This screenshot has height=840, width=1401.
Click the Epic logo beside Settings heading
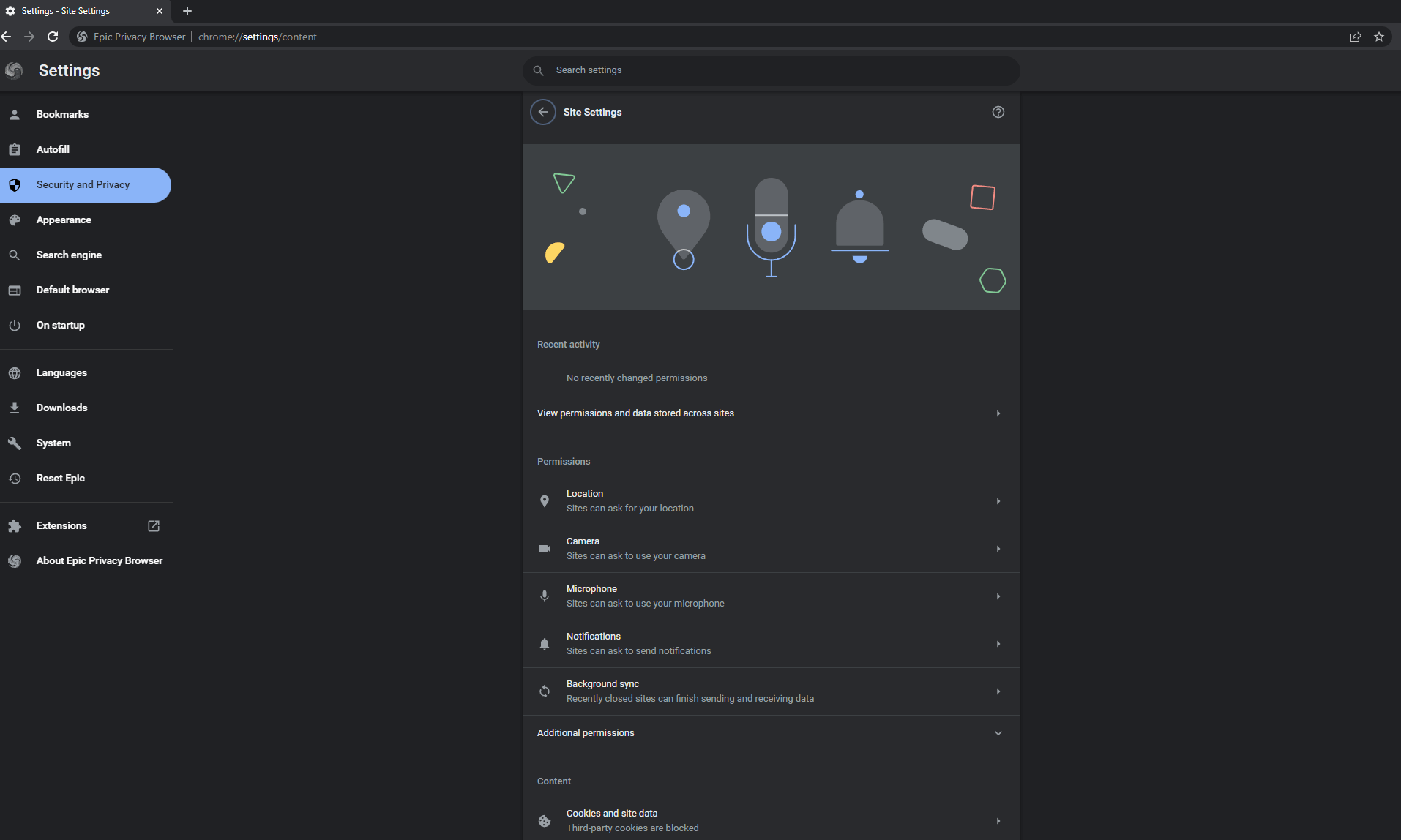(15, 70)
